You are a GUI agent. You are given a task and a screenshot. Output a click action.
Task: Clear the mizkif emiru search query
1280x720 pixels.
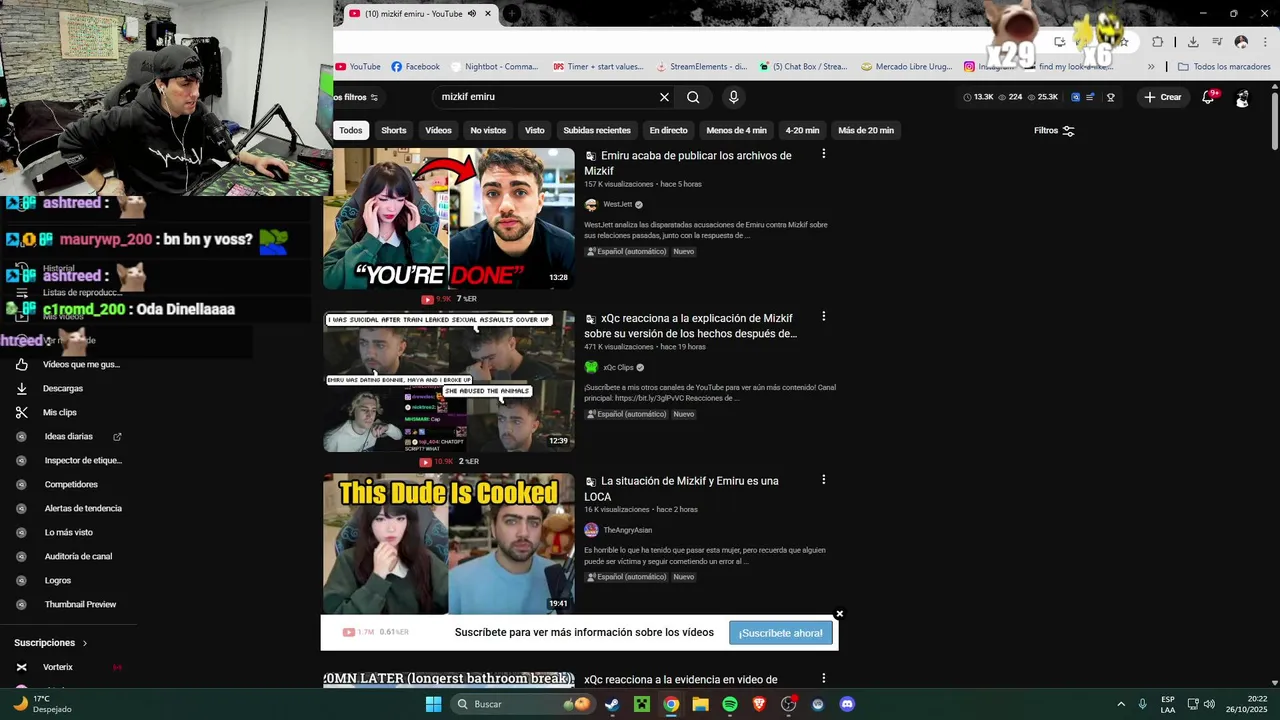point(664,97)
